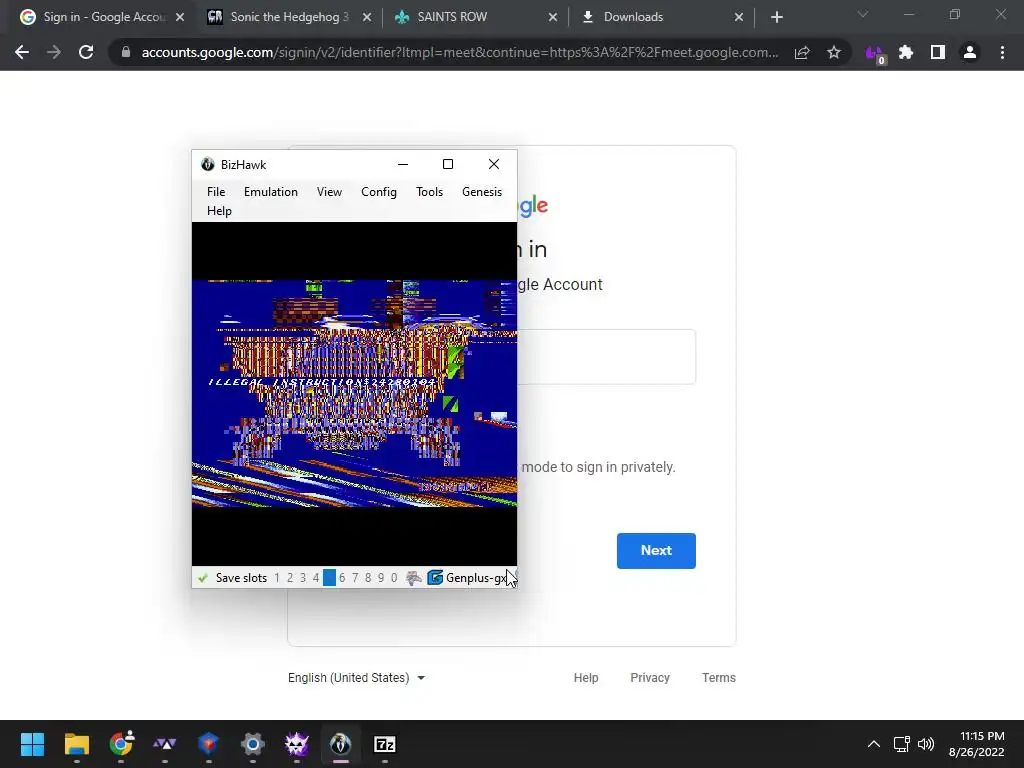Open the File menu in BizHawk
The height and width of the screenshot is (768, 1024).
tap(216, 191)
